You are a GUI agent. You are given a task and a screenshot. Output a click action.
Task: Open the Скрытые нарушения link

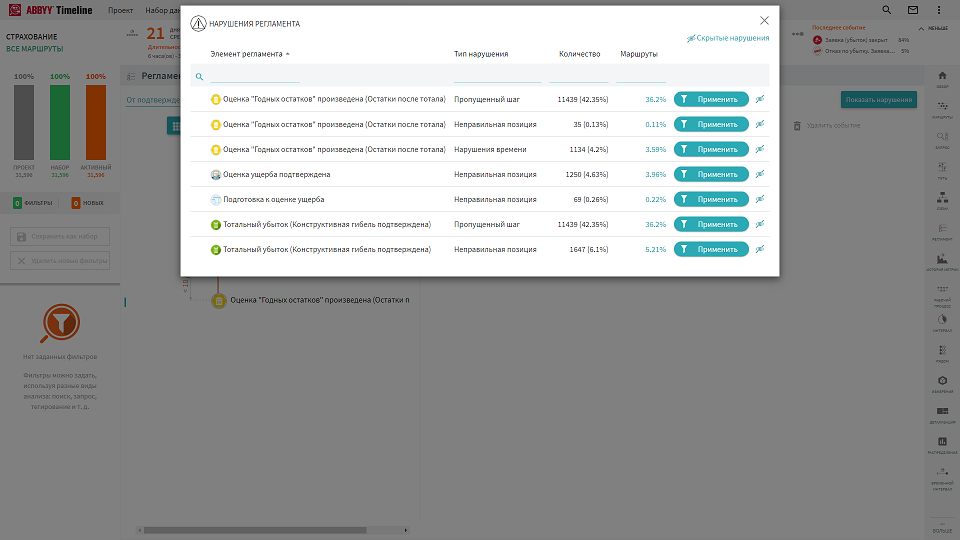(728, 38)
